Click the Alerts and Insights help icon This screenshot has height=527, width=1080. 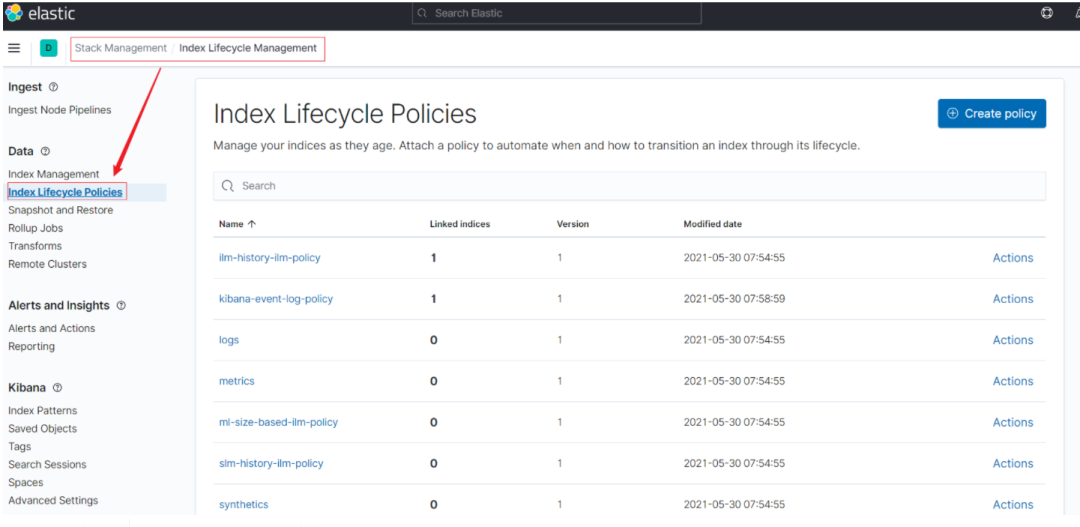(x=121, y=305)
